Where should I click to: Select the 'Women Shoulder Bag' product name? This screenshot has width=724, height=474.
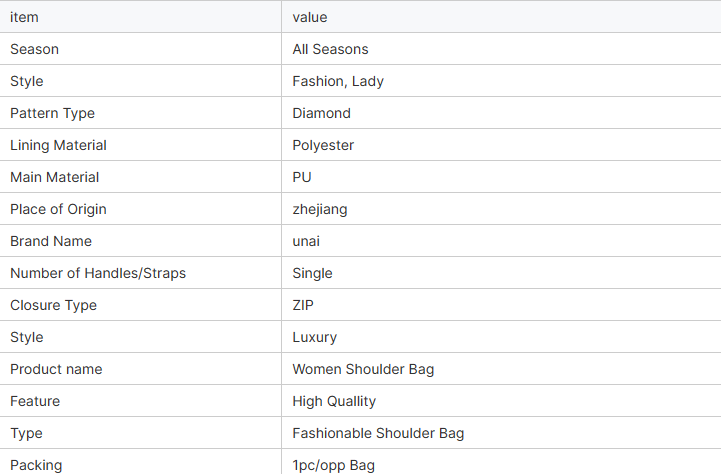click(363, 369)
